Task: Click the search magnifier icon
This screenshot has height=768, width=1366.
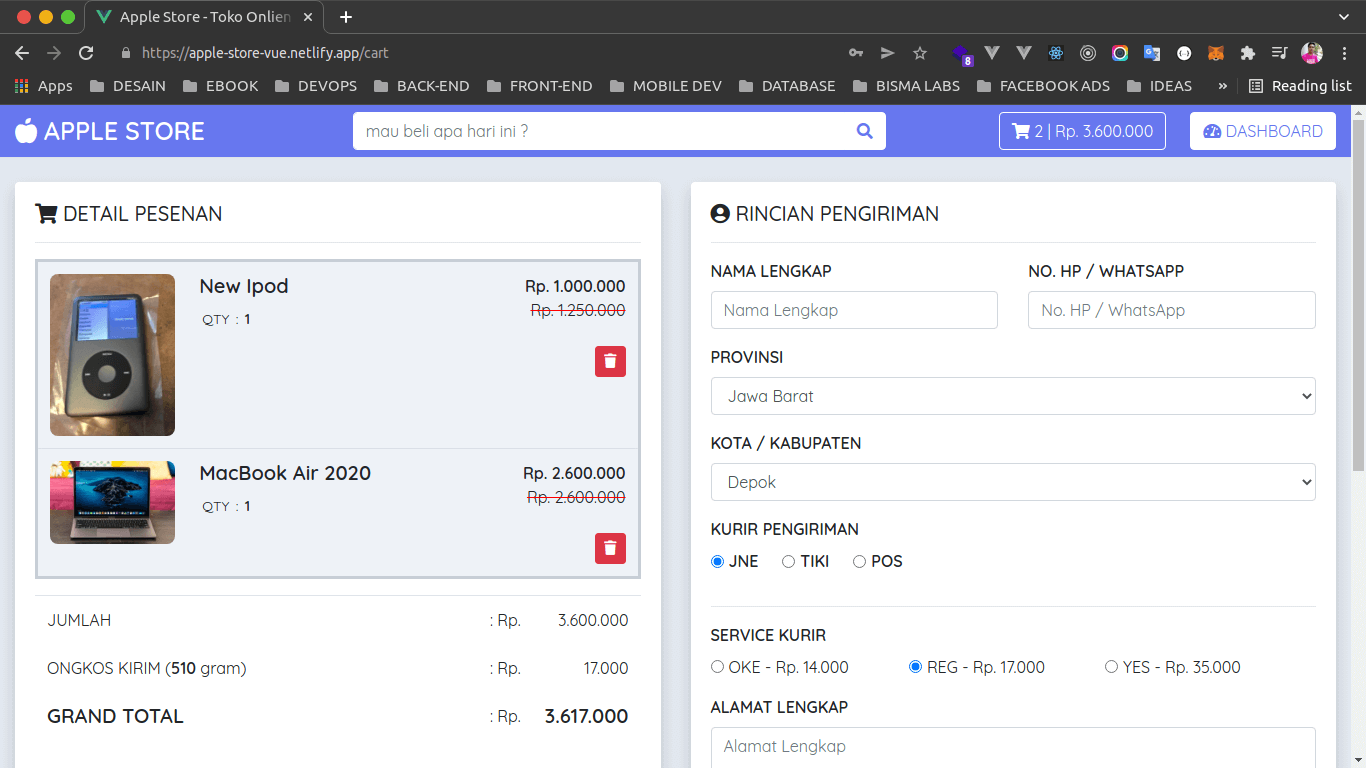Action: point(865,131)
